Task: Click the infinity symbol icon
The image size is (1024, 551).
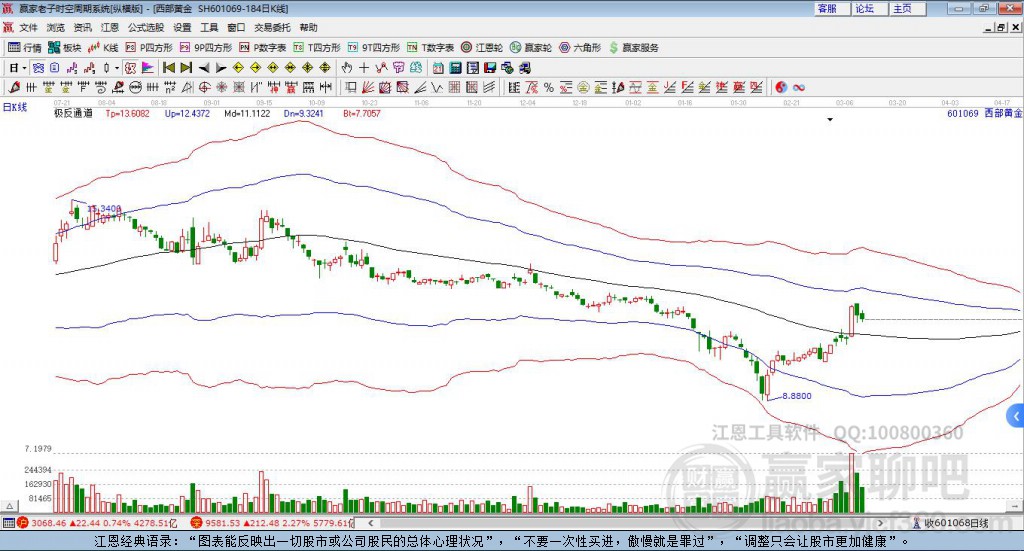Action: coord(799,87)
